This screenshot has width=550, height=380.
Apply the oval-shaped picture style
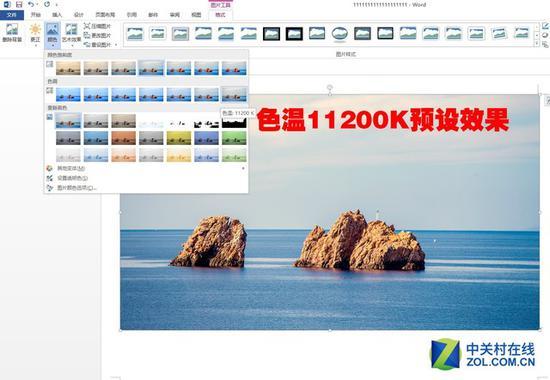coord(340,34)
